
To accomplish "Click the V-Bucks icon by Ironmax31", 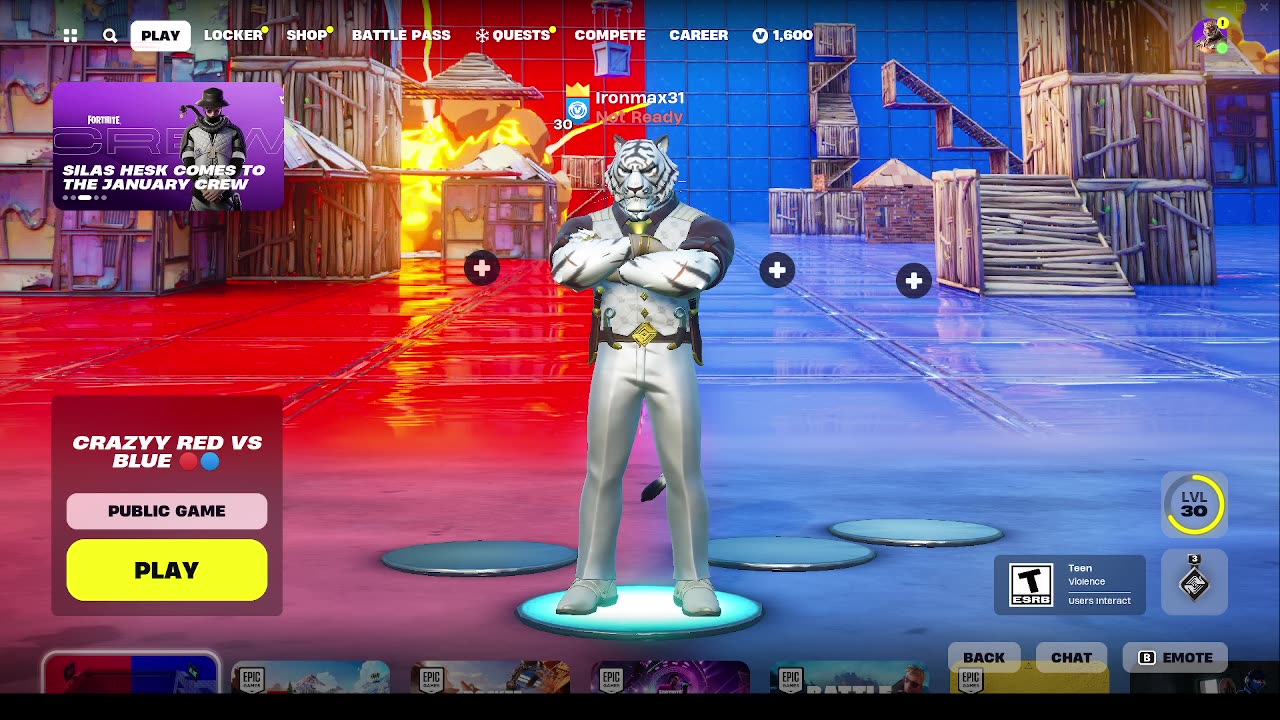I will point(577,109).
